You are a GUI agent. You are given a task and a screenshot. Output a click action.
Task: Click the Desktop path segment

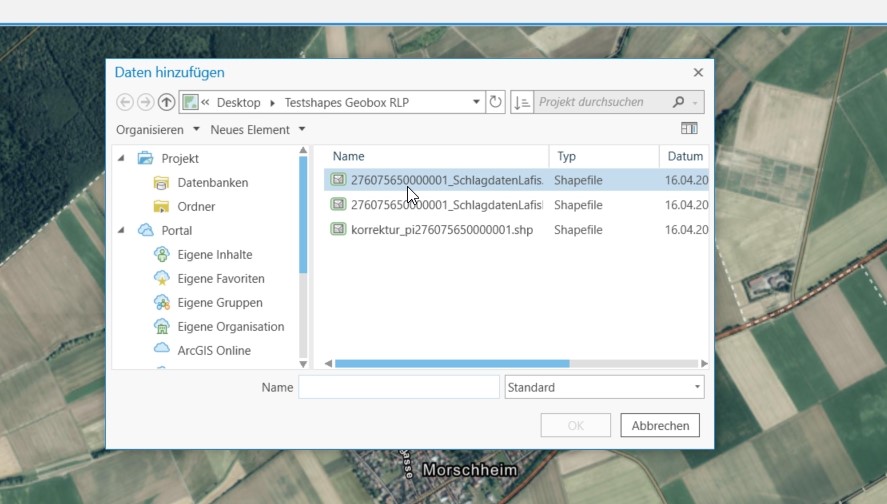pyautogui.click(x=239, y=102)
